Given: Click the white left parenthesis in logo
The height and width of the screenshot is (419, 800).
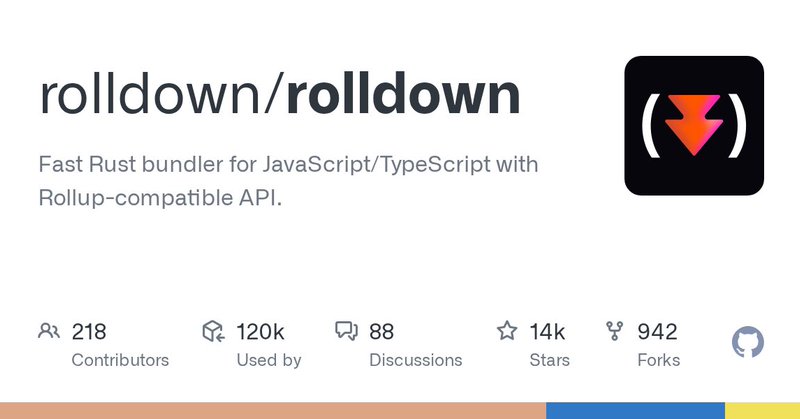Looking at the screenshot, I should pyautogui.click(x=649, y=126).
